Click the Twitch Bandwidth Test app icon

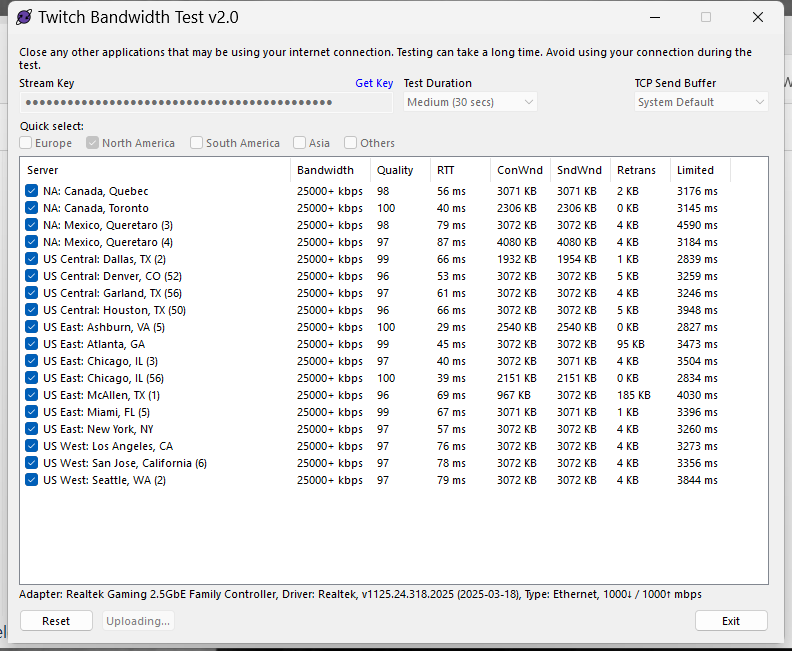(x=24, y=17)
